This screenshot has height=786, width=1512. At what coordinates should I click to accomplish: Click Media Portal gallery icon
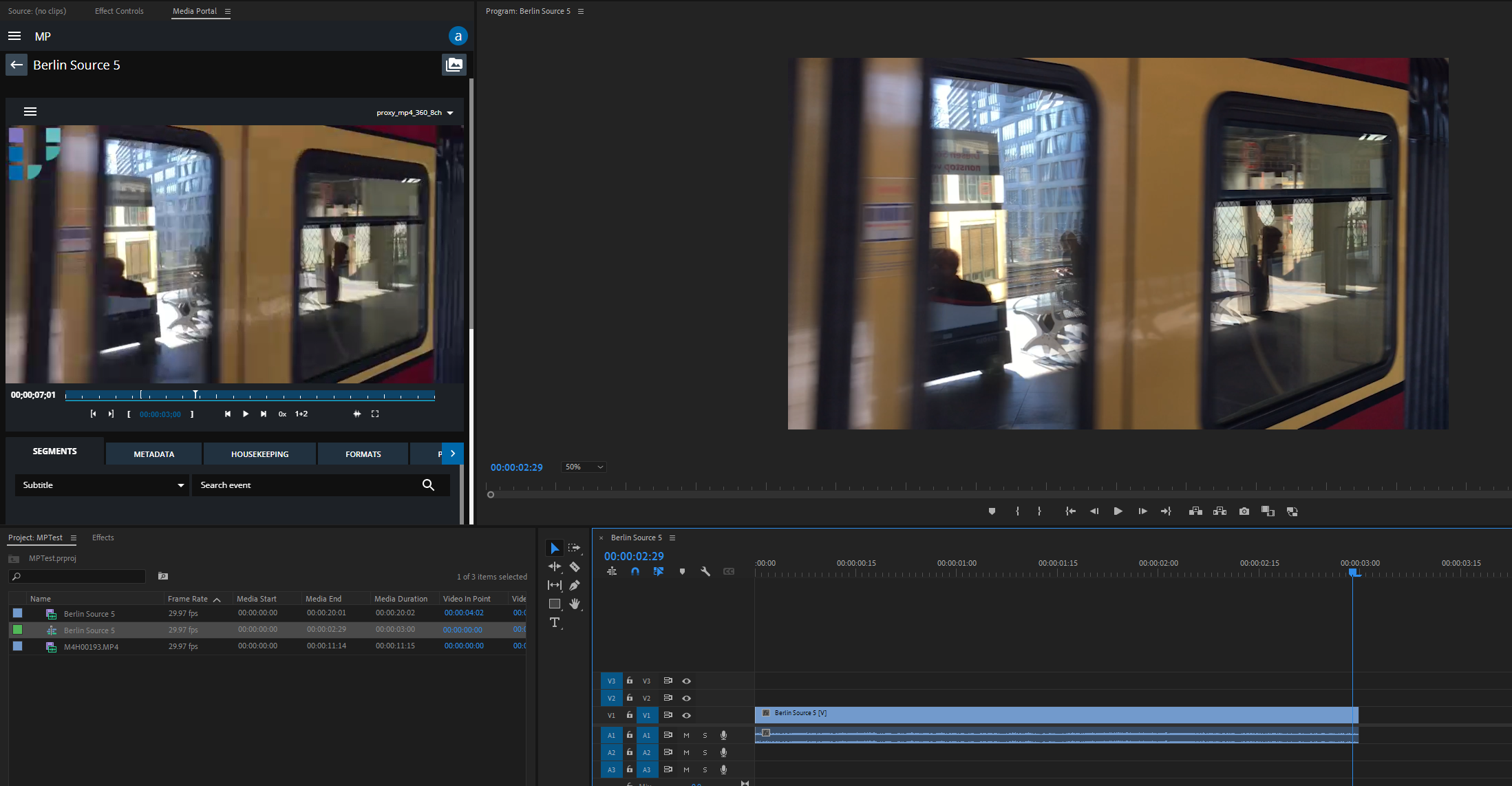pos(454,65)
